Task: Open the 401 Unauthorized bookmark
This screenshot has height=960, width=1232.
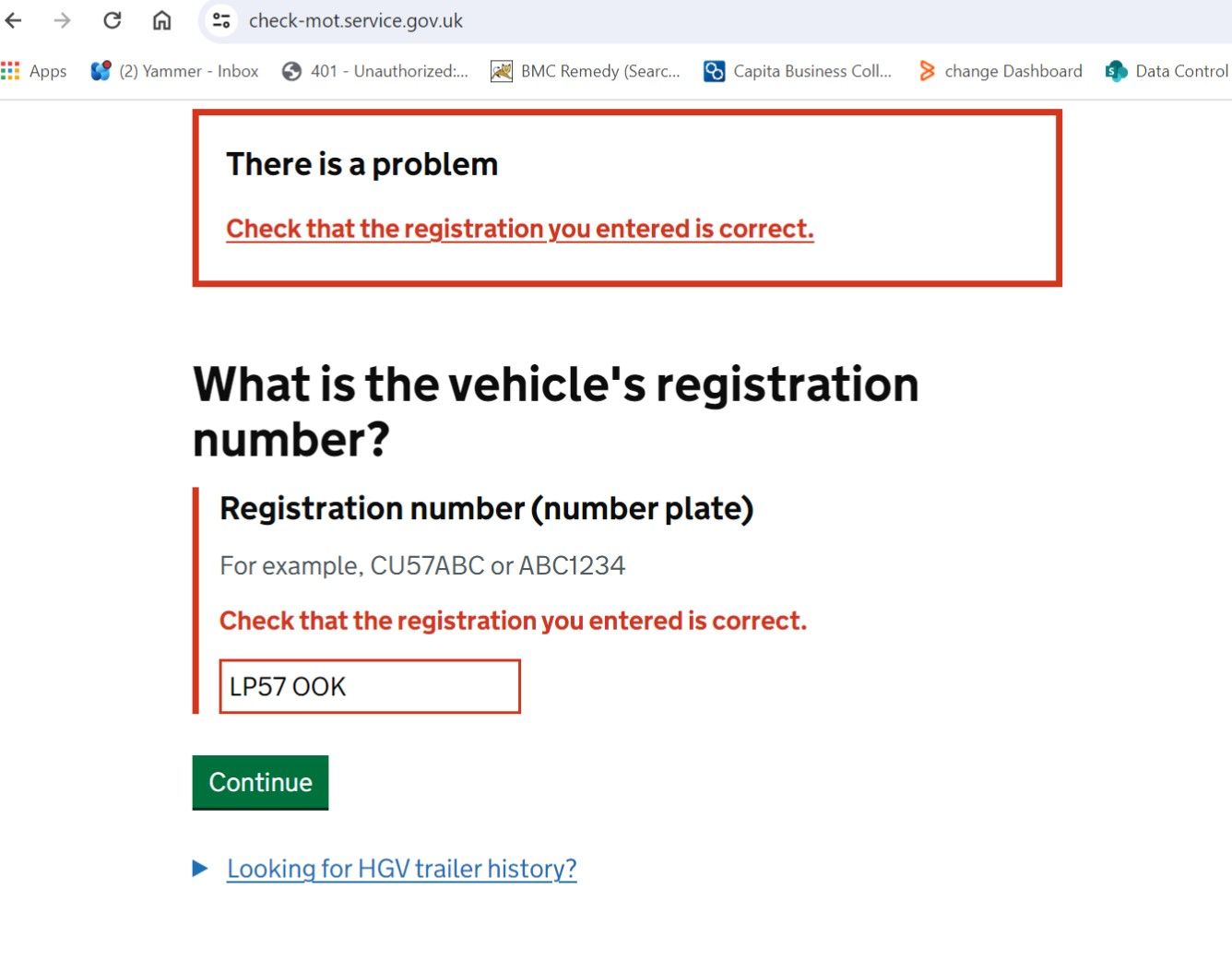Action: 375,71
